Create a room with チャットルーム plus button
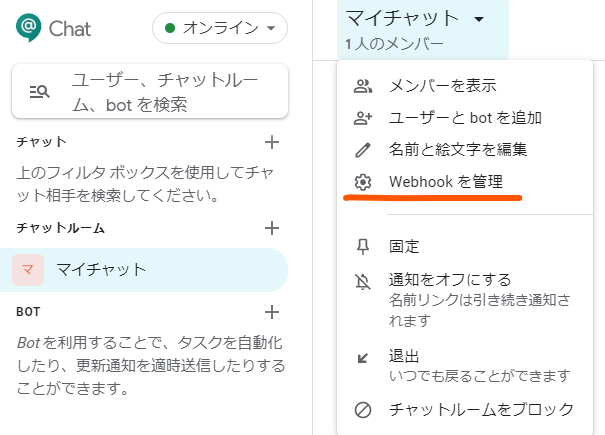The image size is (605, 435). 272,228
